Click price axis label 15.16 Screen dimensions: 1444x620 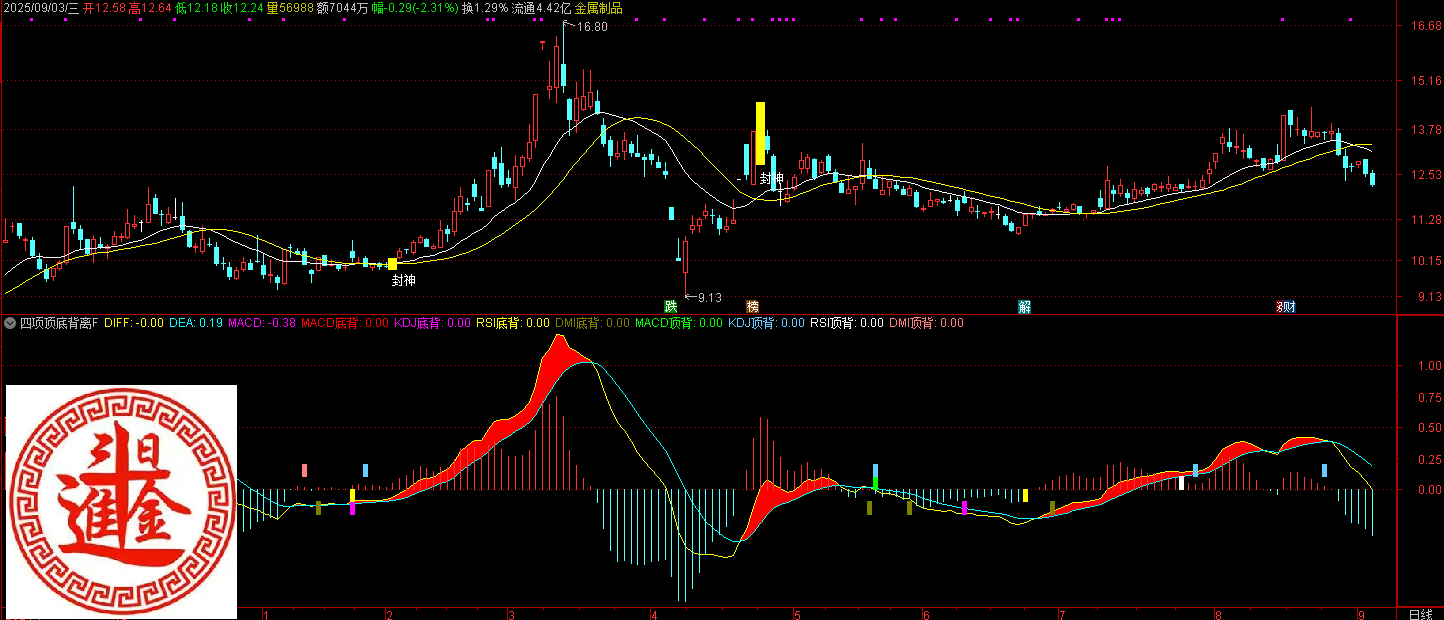(1426, 82)
